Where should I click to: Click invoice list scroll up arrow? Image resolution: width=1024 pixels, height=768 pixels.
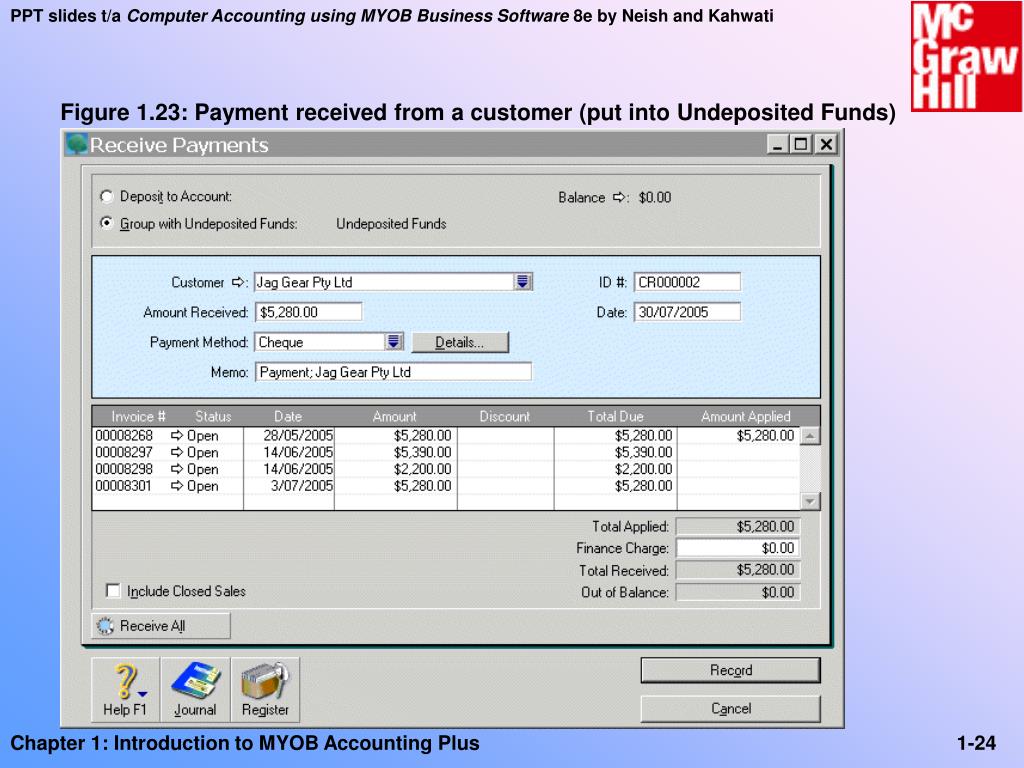coord(810,436)
